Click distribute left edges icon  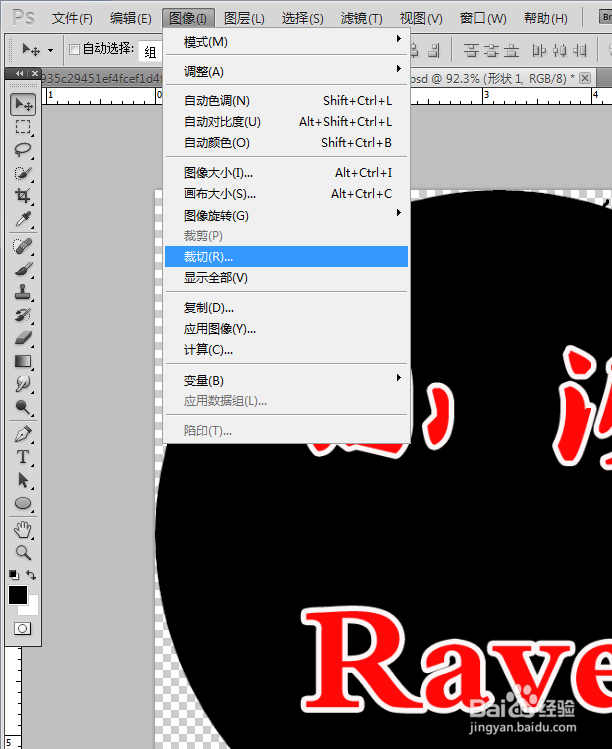[x=539, y=50]
